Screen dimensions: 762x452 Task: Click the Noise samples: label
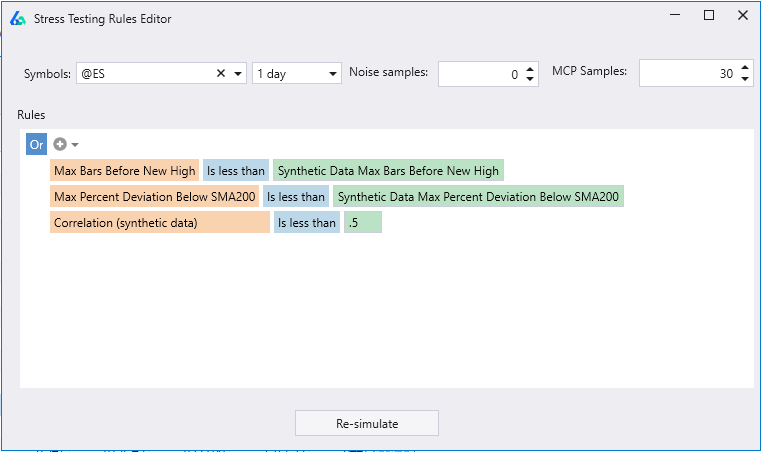[388, 72]
